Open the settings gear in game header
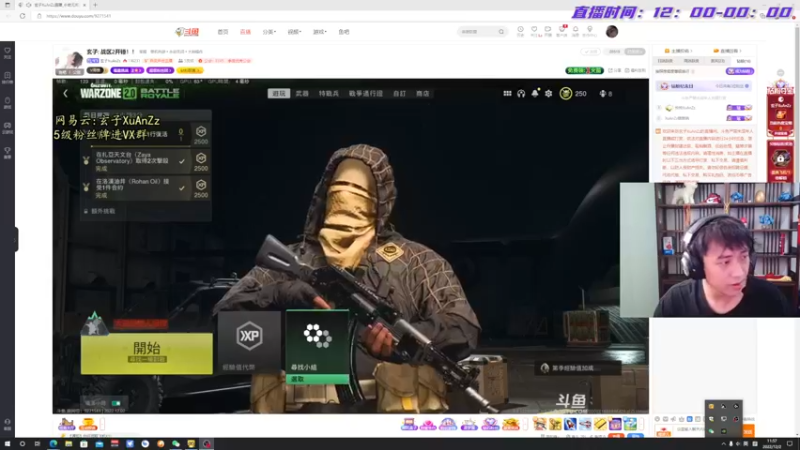The height and width of the screenshot is (450, 800). [548, 93]
